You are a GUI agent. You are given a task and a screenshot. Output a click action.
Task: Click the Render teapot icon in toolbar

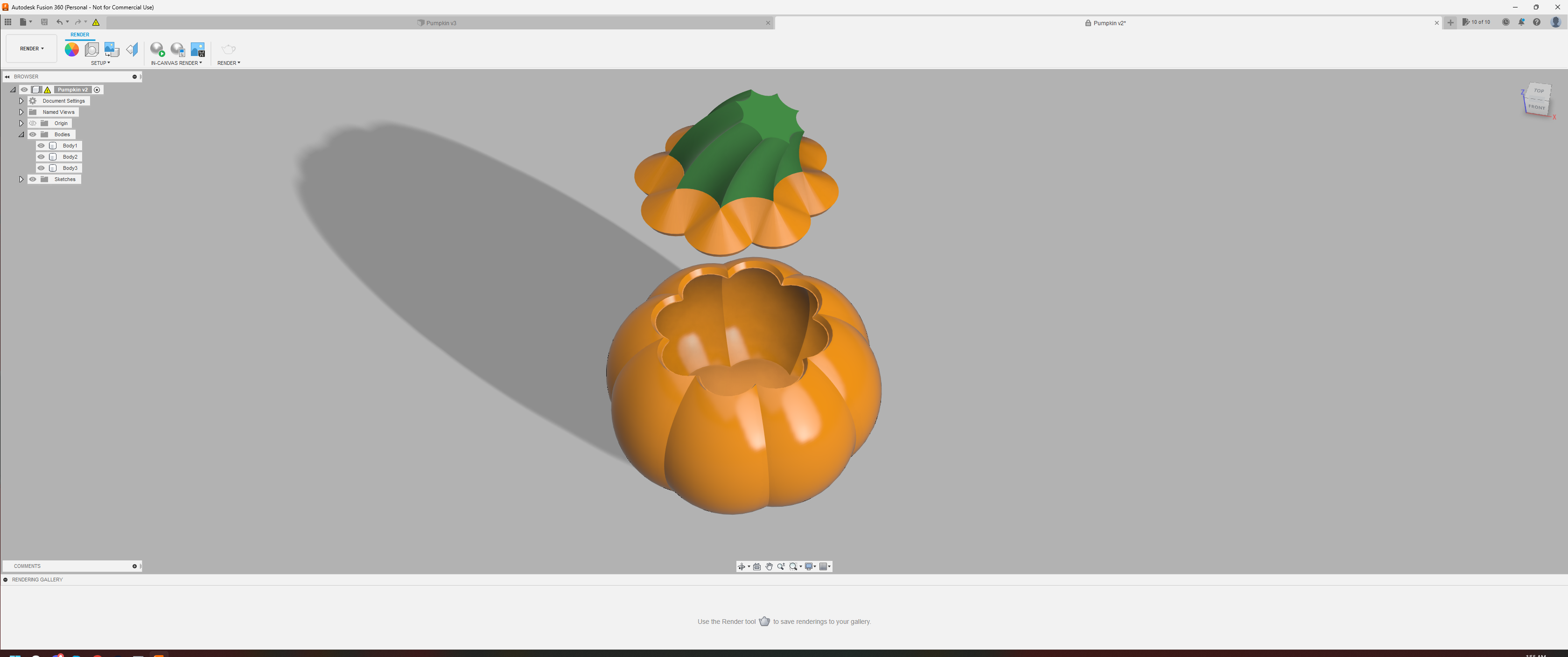click(x=228, y=49)
